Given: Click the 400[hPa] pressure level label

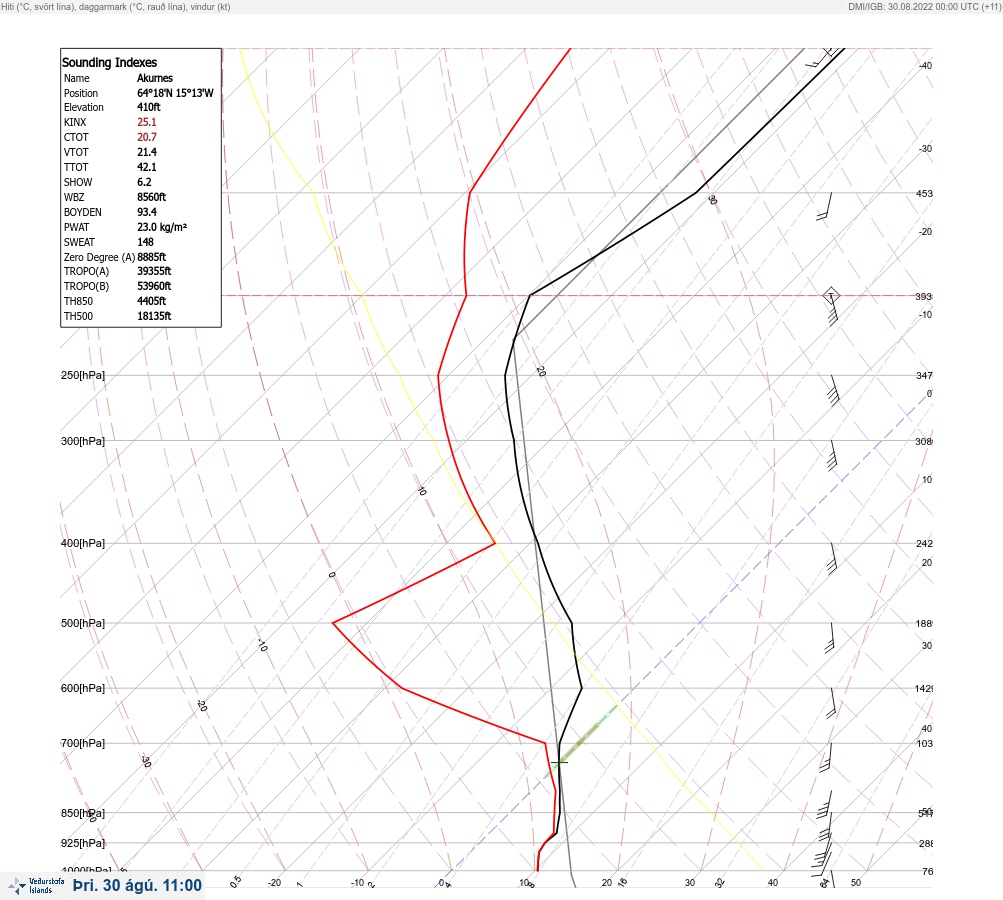Looking at the screenshot, I should (83, 543).
